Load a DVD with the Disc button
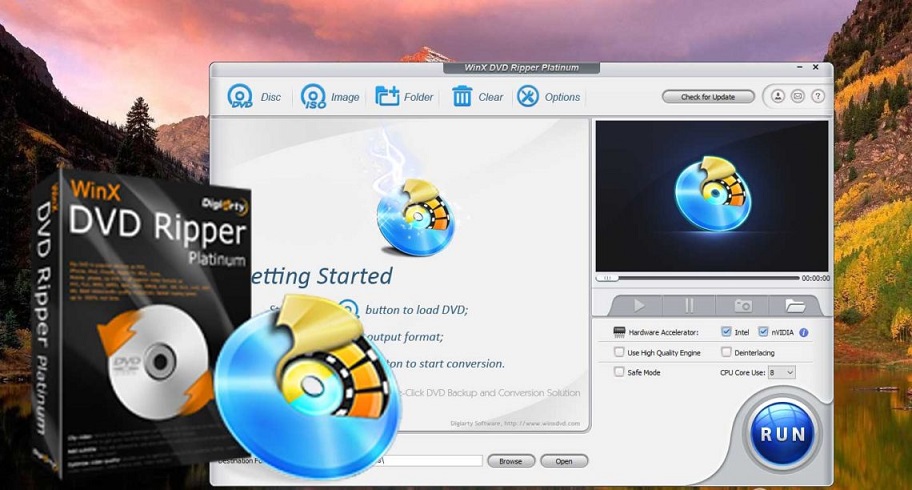 (x=254, y=97)
